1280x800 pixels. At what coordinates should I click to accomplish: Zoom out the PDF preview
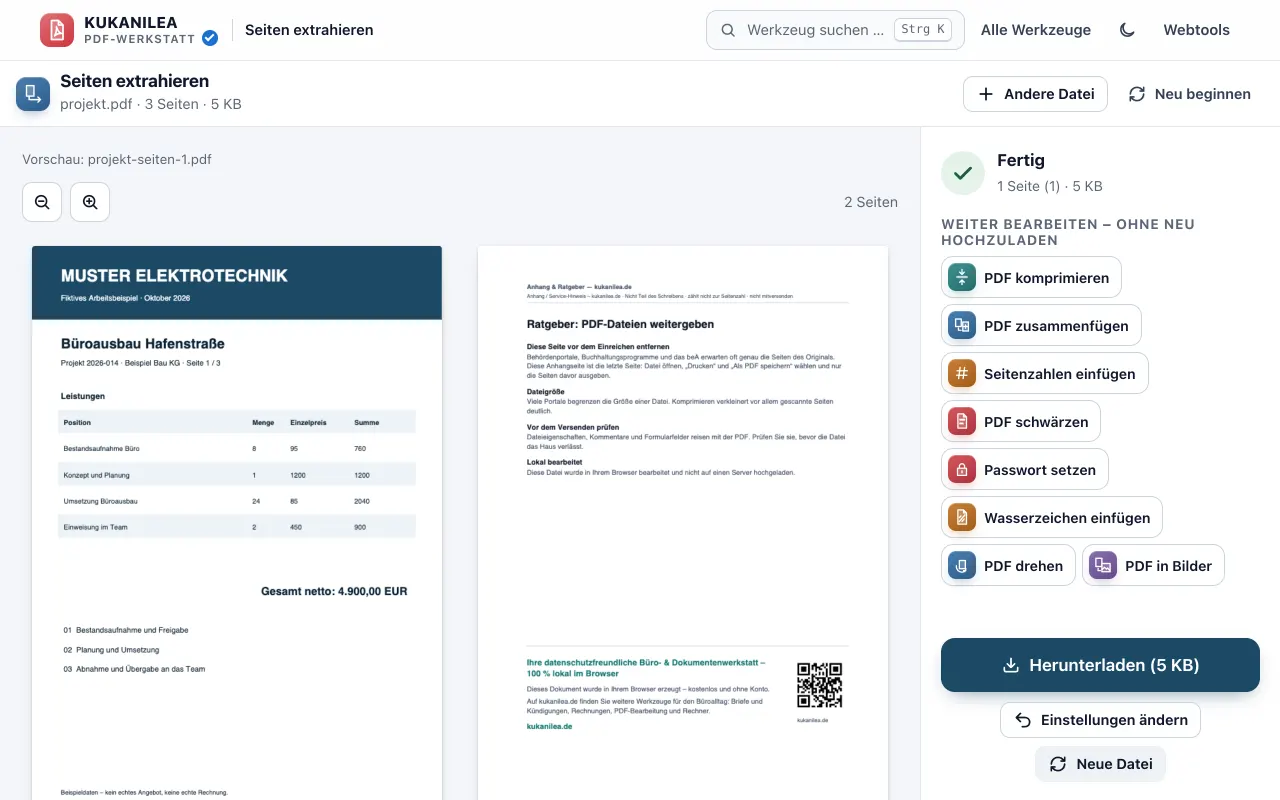[x=42, y=202]
